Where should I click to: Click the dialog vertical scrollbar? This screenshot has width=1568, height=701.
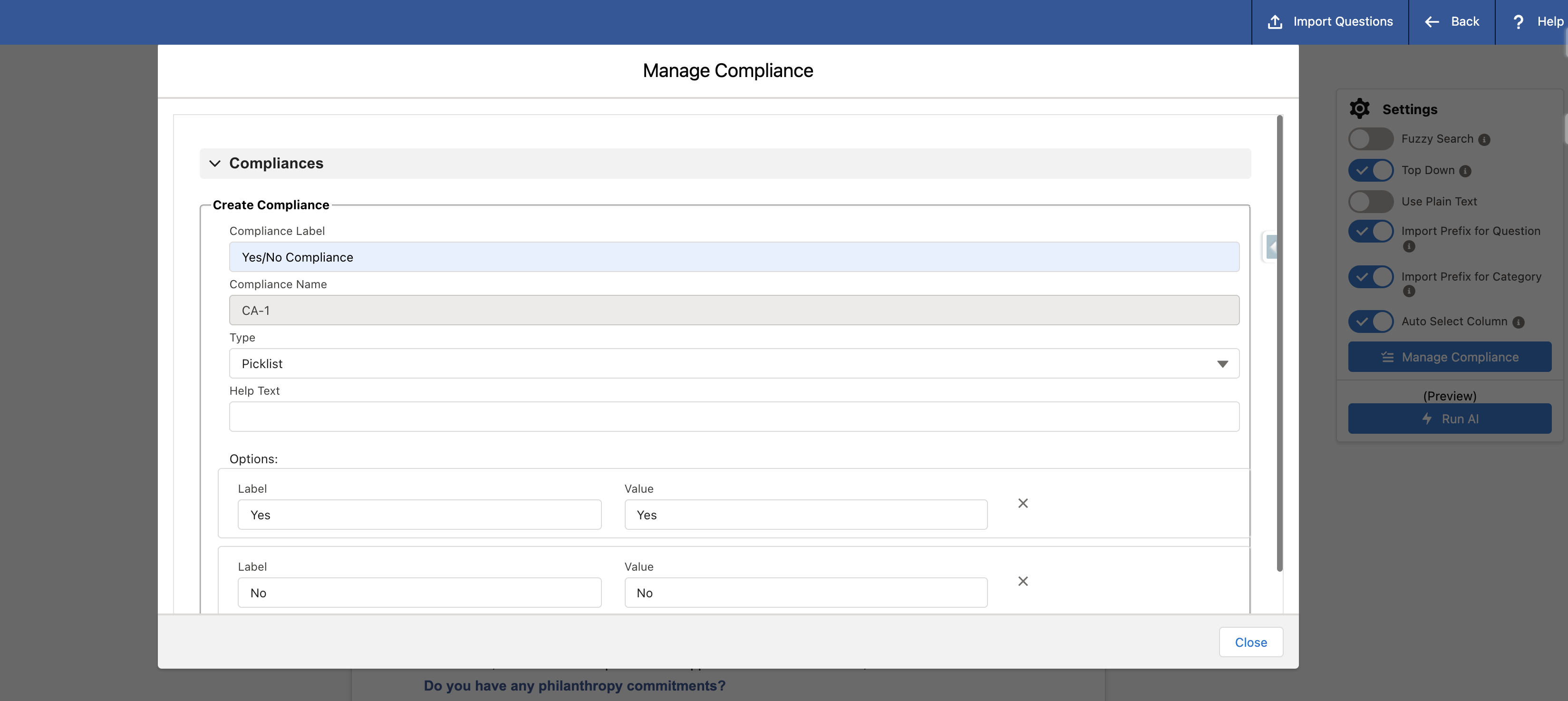tap(1279, 343)
